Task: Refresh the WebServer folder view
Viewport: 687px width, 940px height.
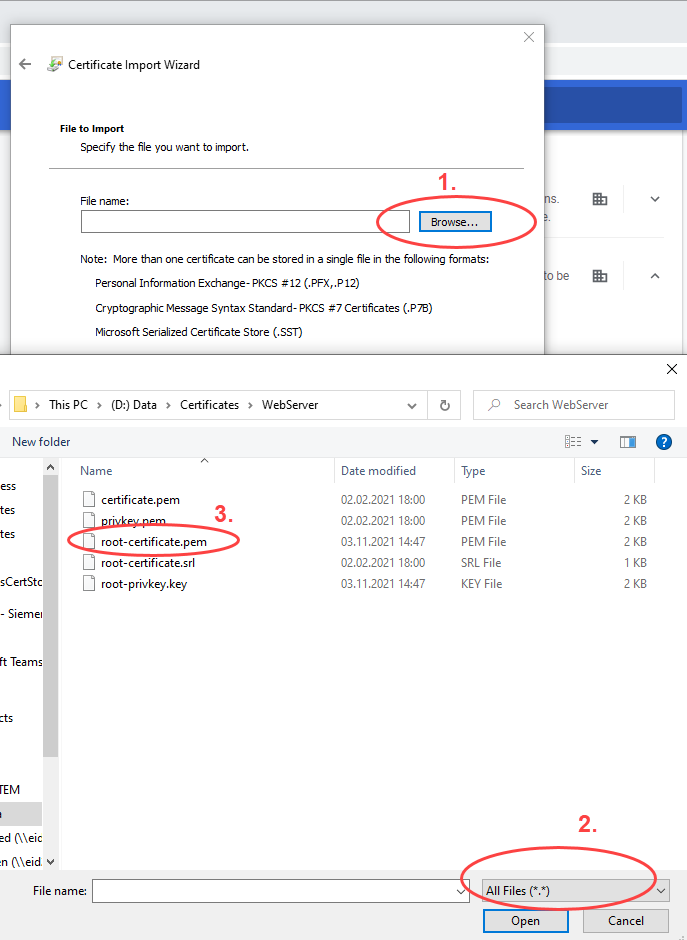Action: [444, 405]
